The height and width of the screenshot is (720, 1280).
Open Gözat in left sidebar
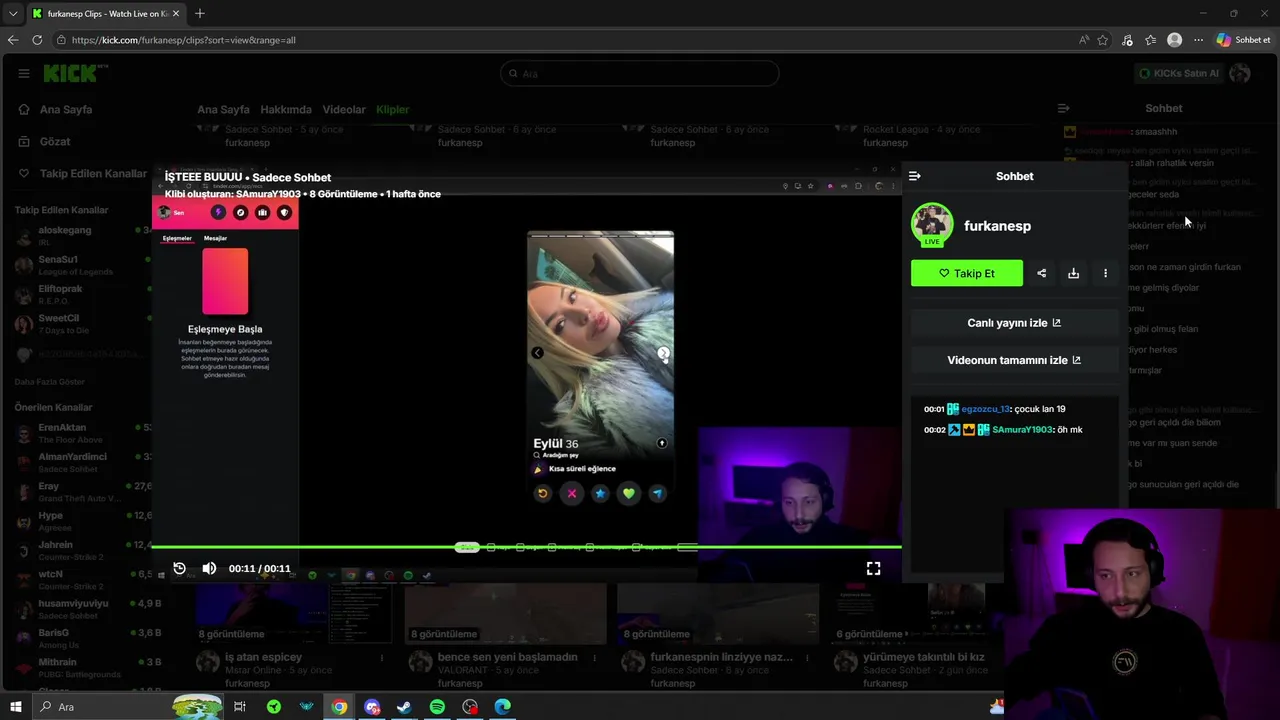(x=55, y=141)
